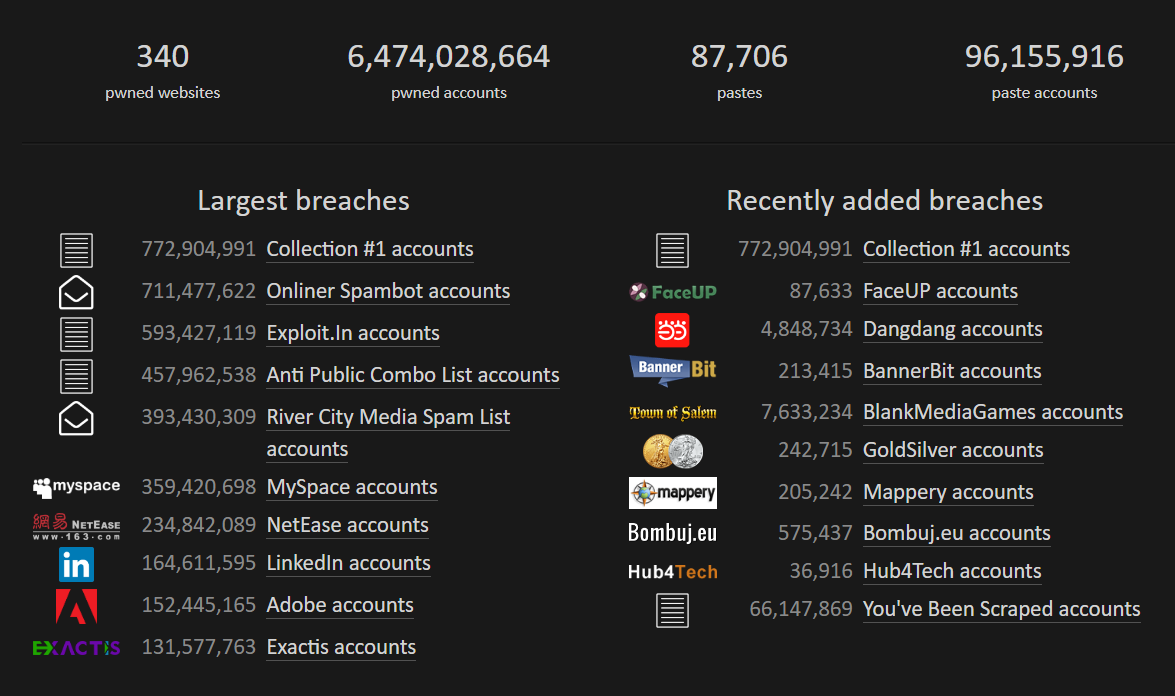Click the 575,437 Bombuj.eu count
Screen dimensions: 1175x696
[x=815, y=533]
